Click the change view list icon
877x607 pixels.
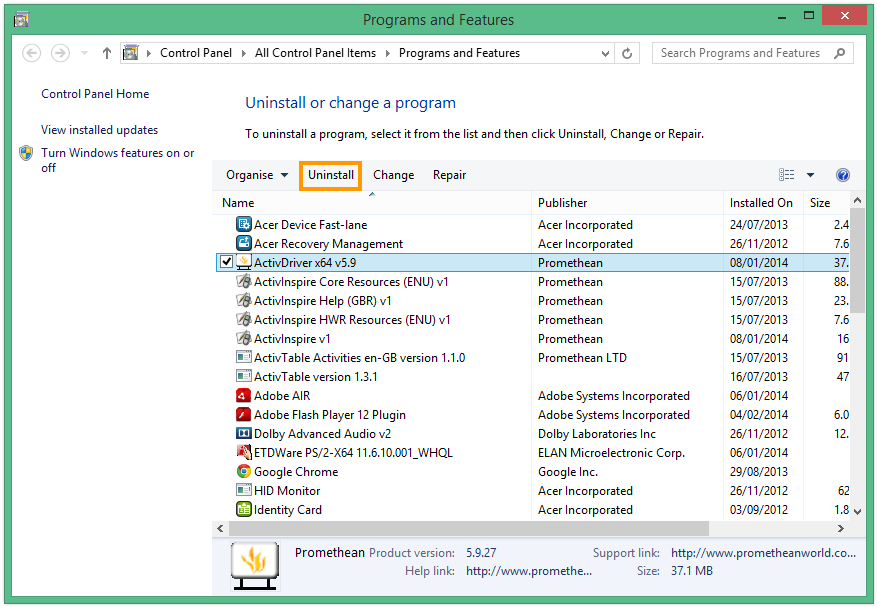pos(786,175)
